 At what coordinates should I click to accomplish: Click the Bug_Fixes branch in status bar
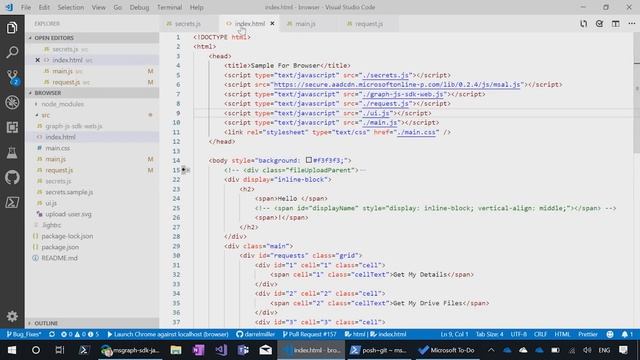[x=23, y=334]
